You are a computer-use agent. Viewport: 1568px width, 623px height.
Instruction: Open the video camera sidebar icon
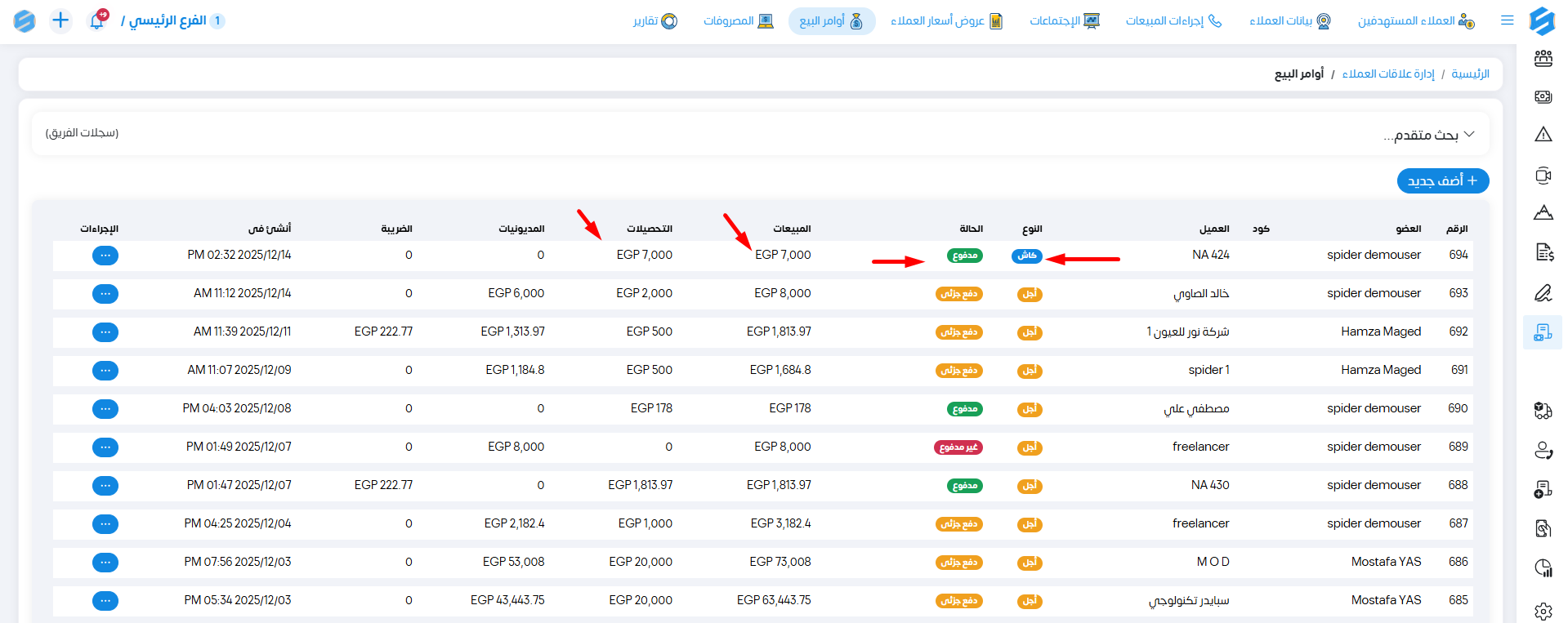(x=1543, y=175)
